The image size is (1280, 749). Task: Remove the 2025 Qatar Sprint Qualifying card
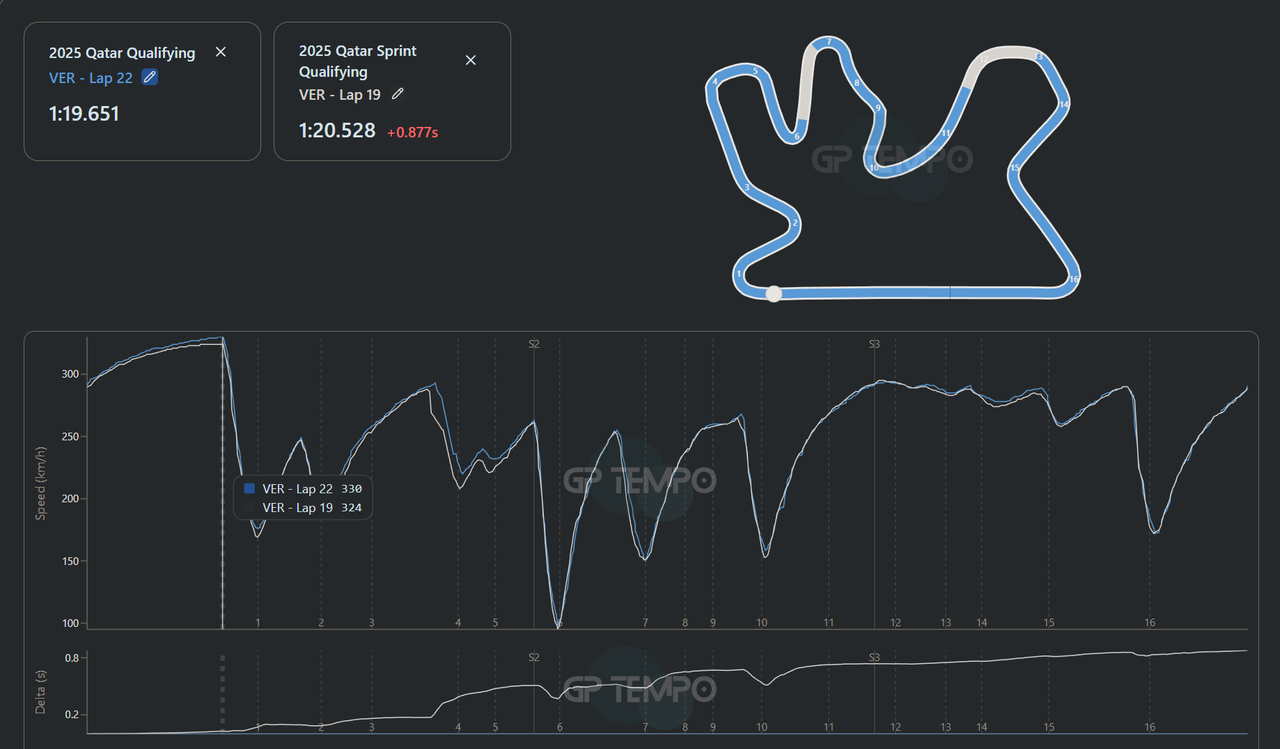[x=471, y=60]
